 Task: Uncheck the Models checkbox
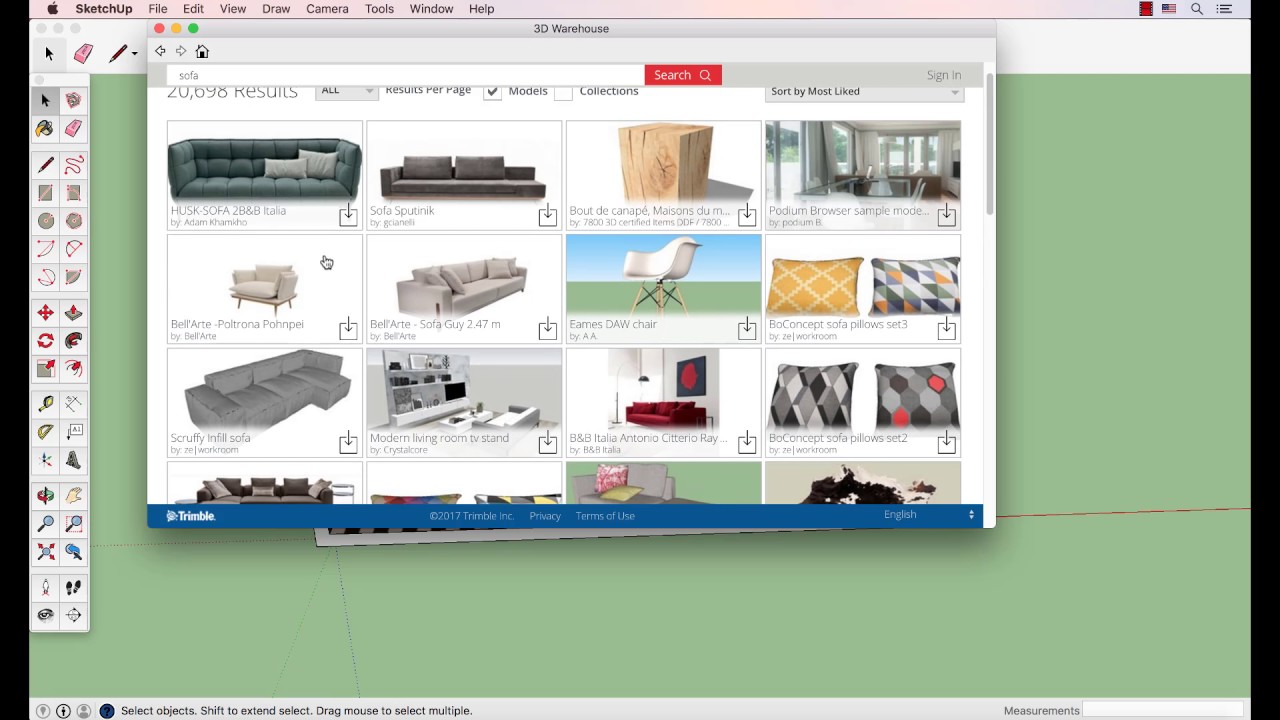pos(492,92)
